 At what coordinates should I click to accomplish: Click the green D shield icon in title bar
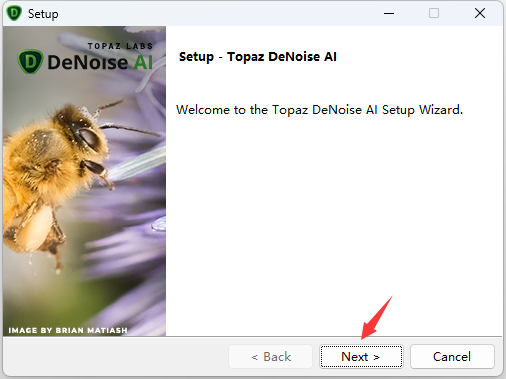14,13
